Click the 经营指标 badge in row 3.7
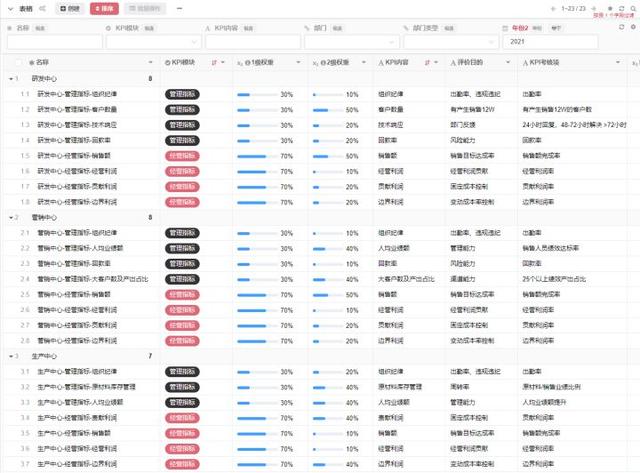Viewport: 640px width, 473px height. pos(182,464)
